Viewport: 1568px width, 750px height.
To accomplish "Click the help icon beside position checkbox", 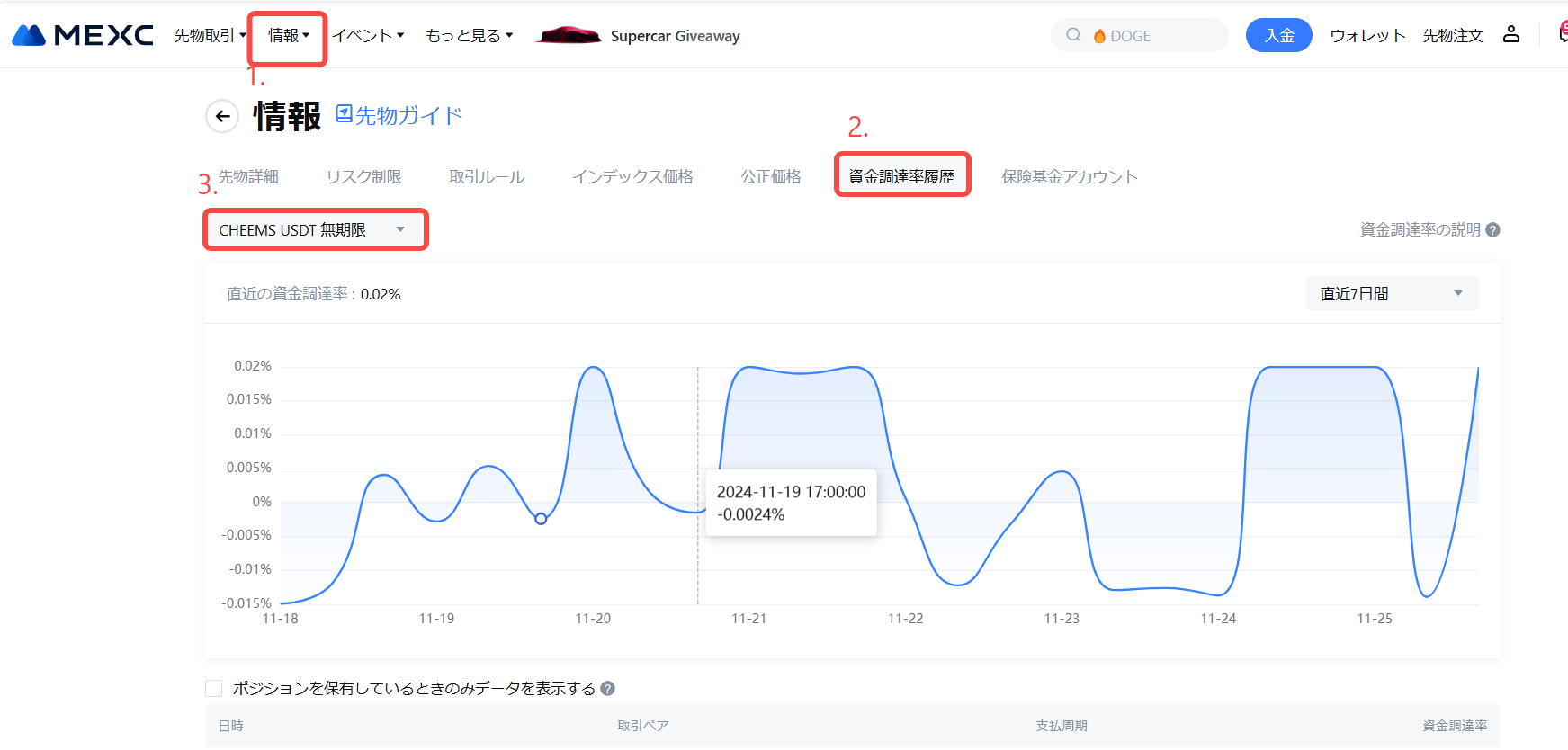I will click(x=608, y=689).
